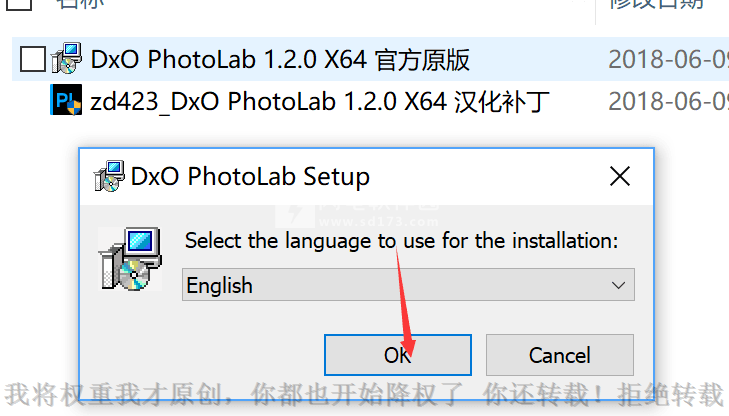Click the large computer-and-disc setup icon in the dialog
Viewport: 729px width, 416px height.
[x=130, y=259]
